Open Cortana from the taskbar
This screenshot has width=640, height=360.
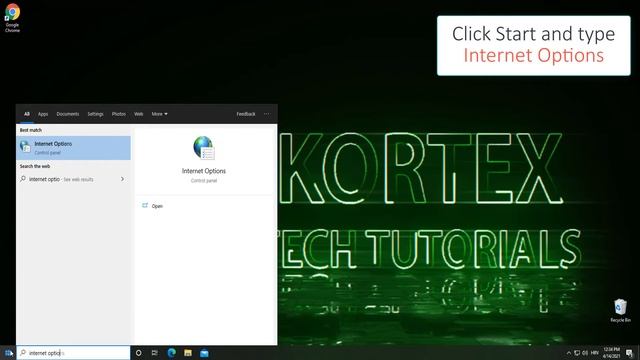138,353
